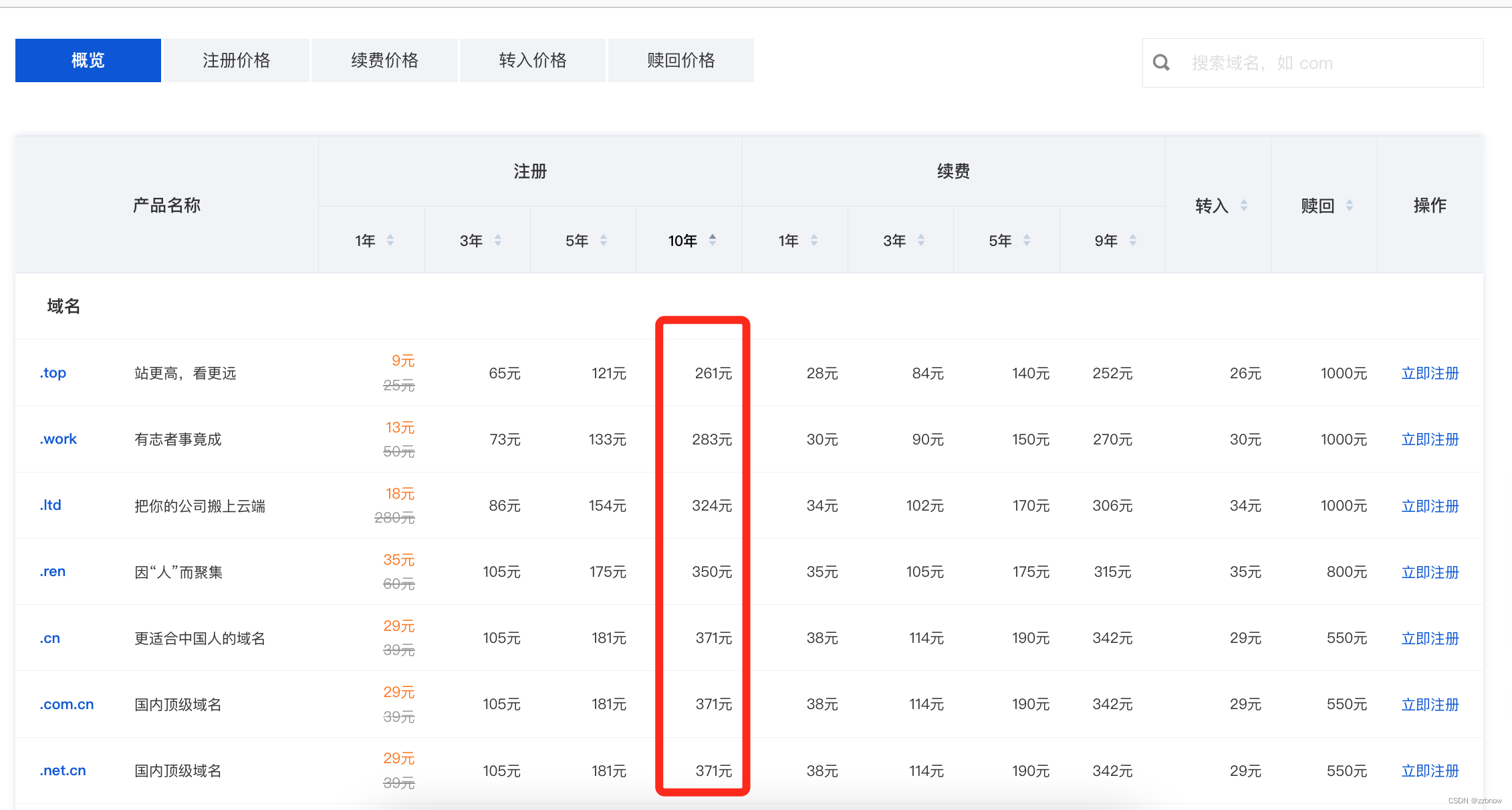Click the 324元 ten-year price for .ltd
The image size is (1512, 810).
[712, 505]
